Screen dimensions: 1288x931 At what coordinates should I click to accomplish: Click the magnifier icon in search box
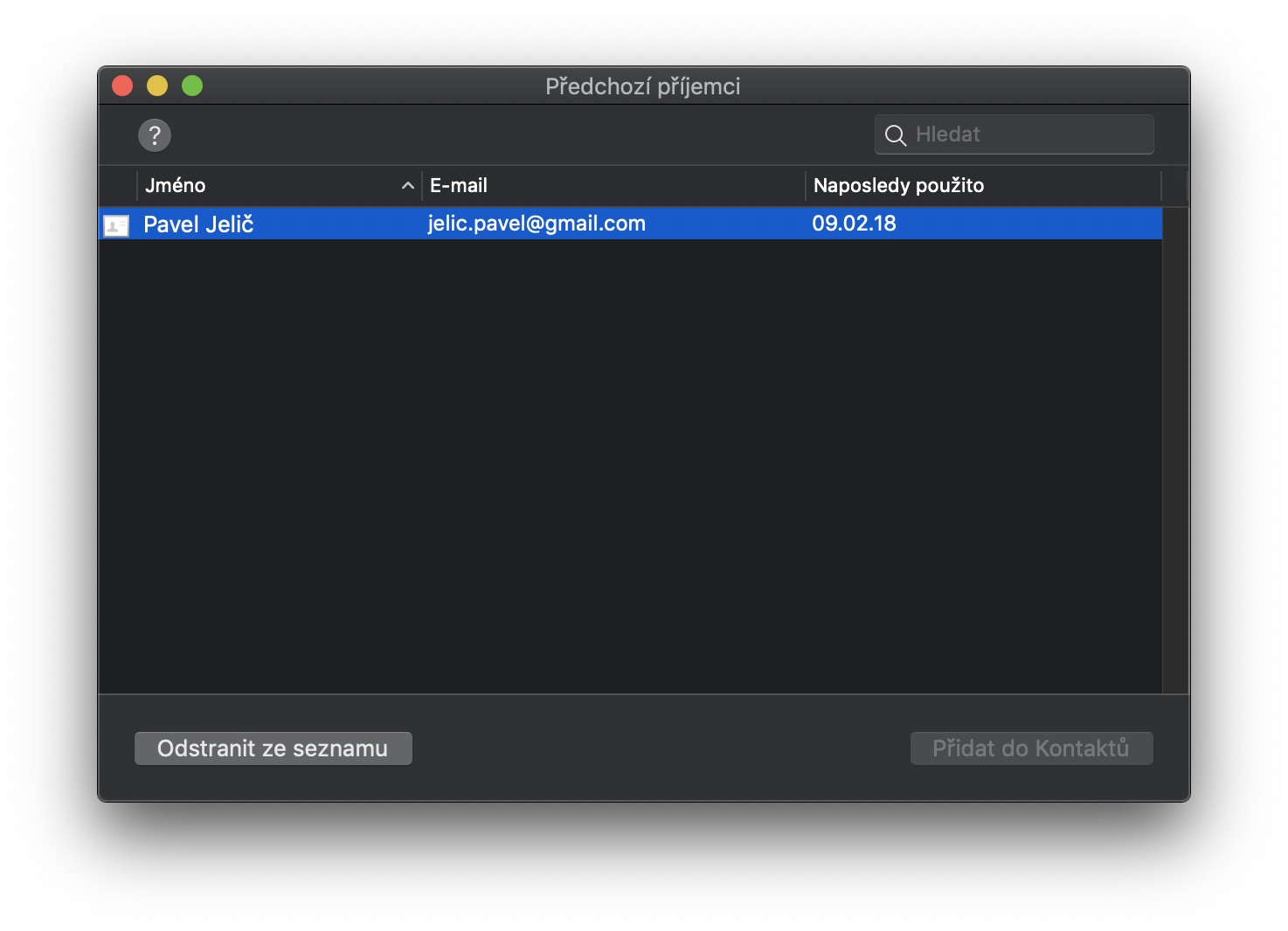(895, 135)
